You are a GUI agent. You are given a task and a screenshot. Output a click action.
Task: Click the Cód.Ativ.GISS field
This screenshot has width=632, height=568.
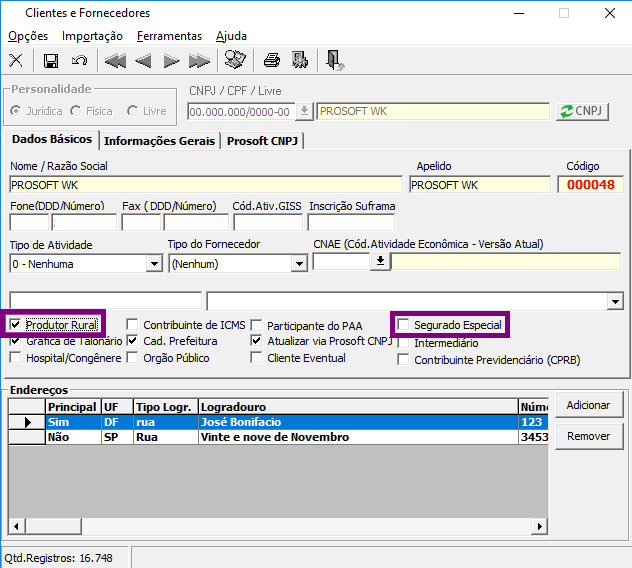click(x=268, y=223)
